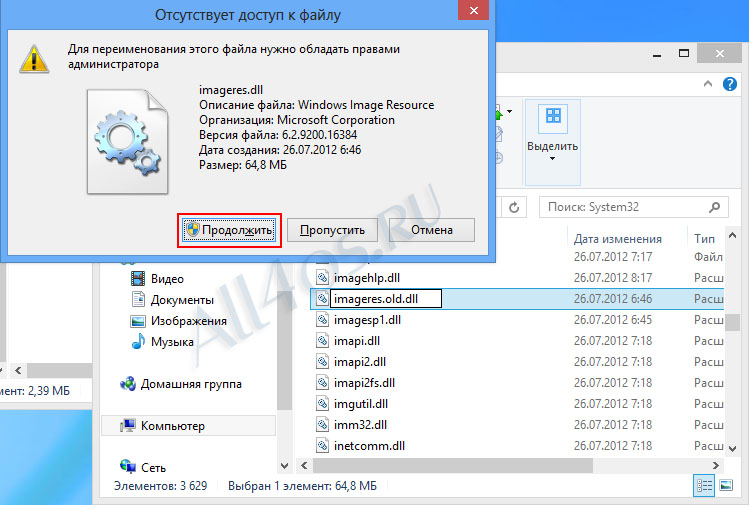The width and height of the screenshot is (749, 505).
Task: Click the horizontal scroll right arrow in file list
Action: pyautogui.click(x=716, y=465)
